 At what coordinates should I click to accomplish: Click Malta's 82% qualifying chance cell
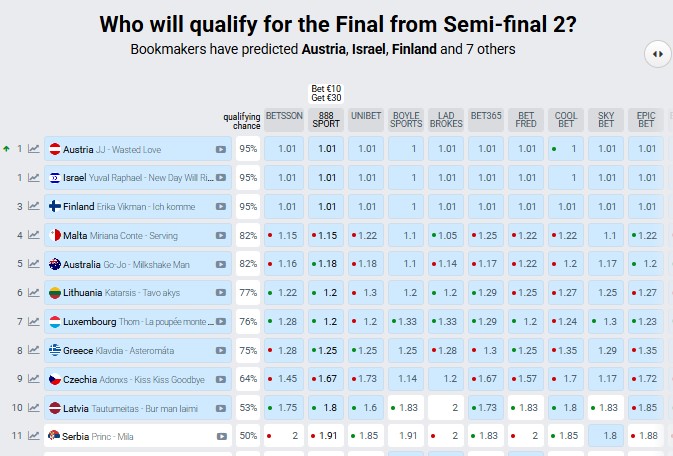[x=248, y=235]
